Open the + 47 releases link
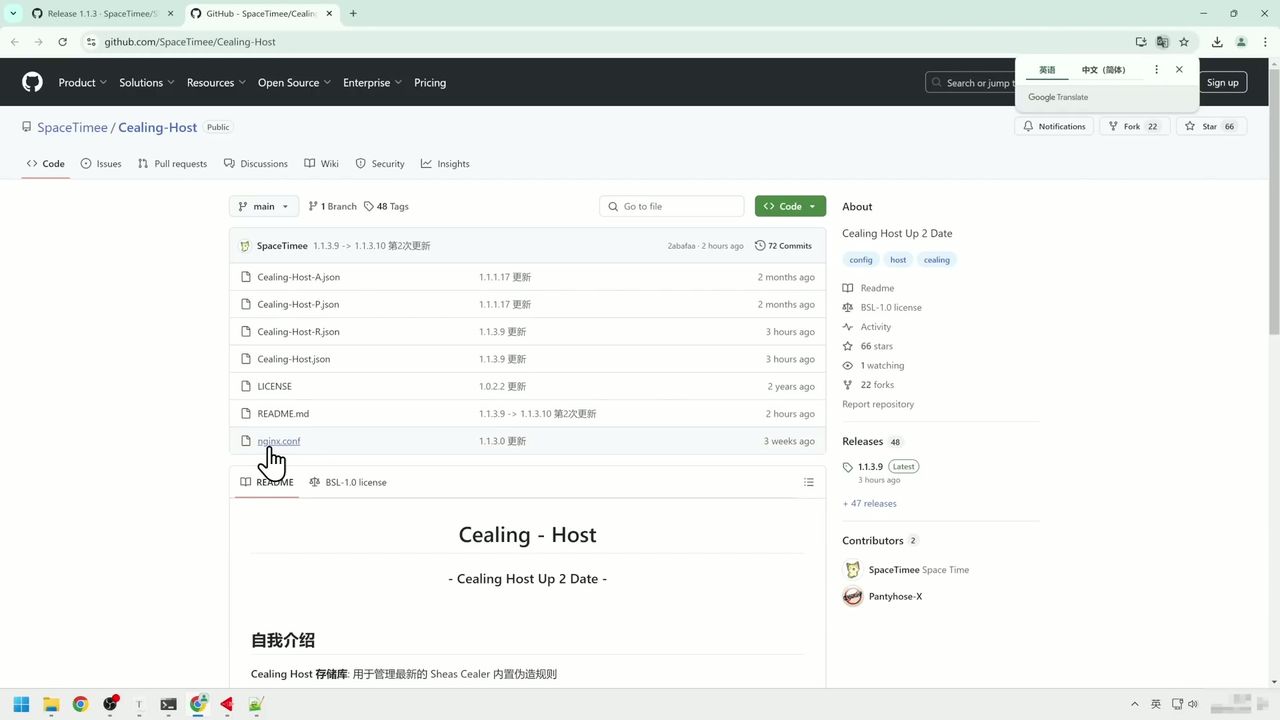This screenshot has width=1280, height=720. coord(869,504)
